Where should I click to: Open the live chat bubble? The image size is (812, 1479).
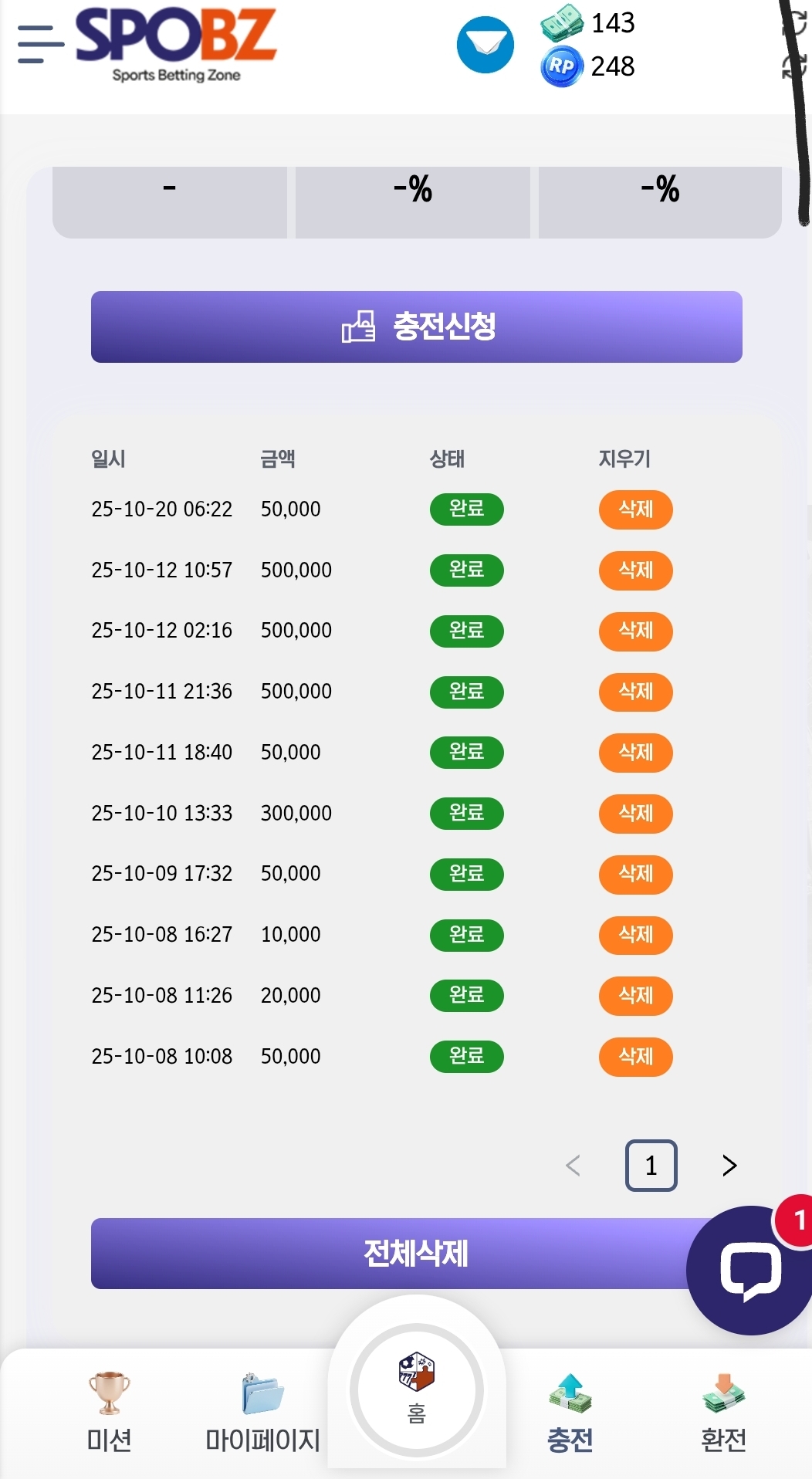click(749, 1271)
